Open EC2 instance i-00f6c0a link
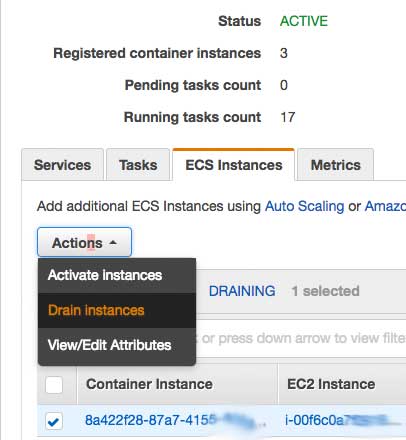Screen dimensions: 406x440 [340, 420]
